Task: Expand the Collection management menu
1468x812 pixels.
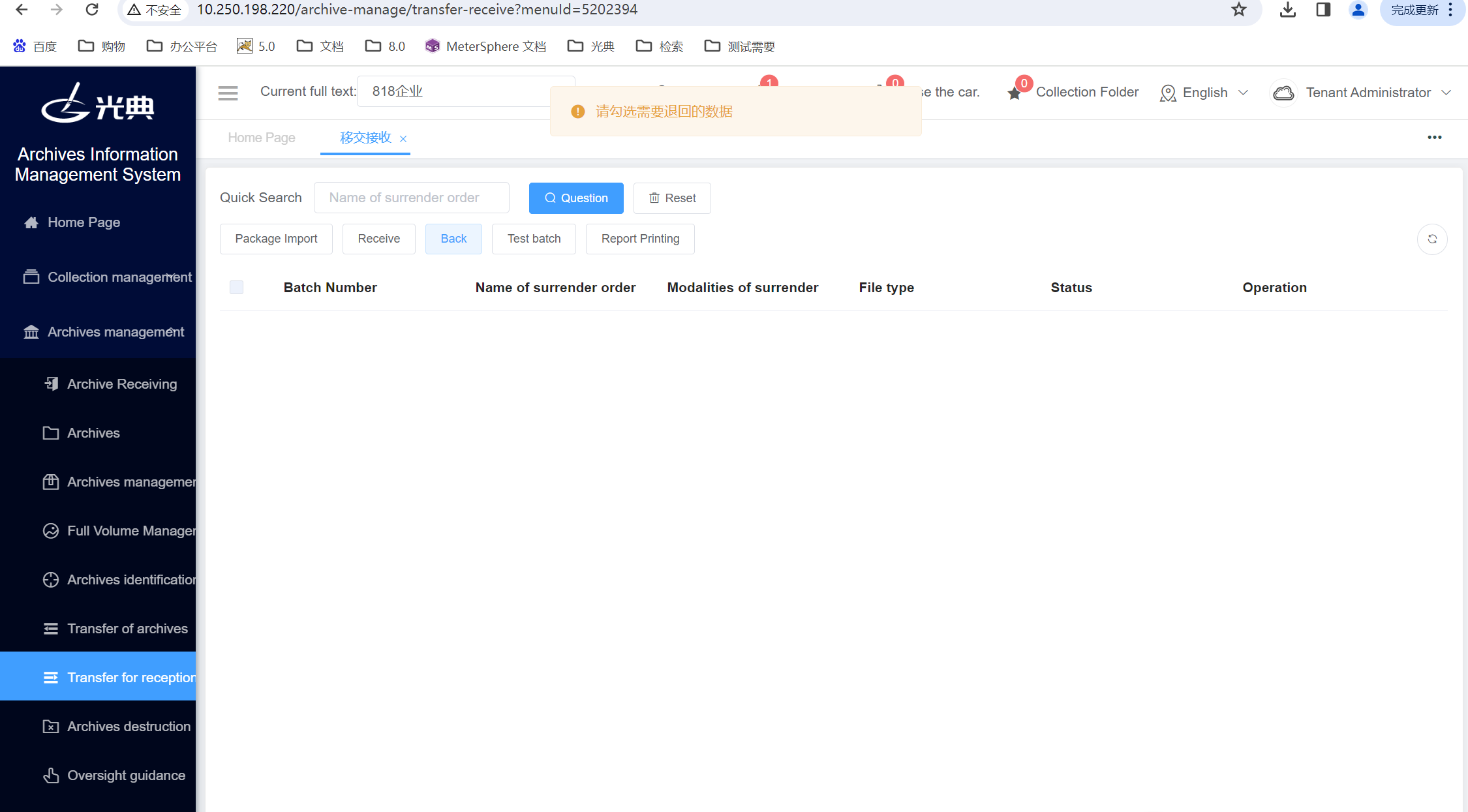Action: pyautogui.click(x=98, y=277)
